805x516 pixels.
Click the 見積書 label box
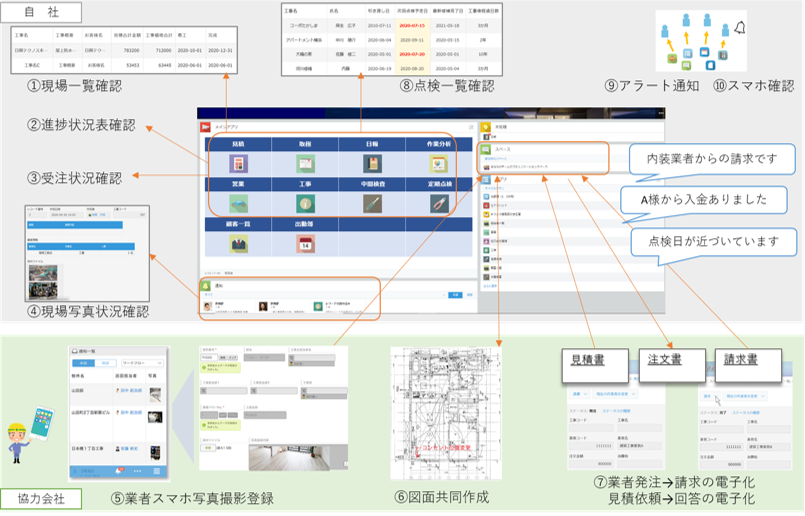pyautogui.click(x=595, y=365)
